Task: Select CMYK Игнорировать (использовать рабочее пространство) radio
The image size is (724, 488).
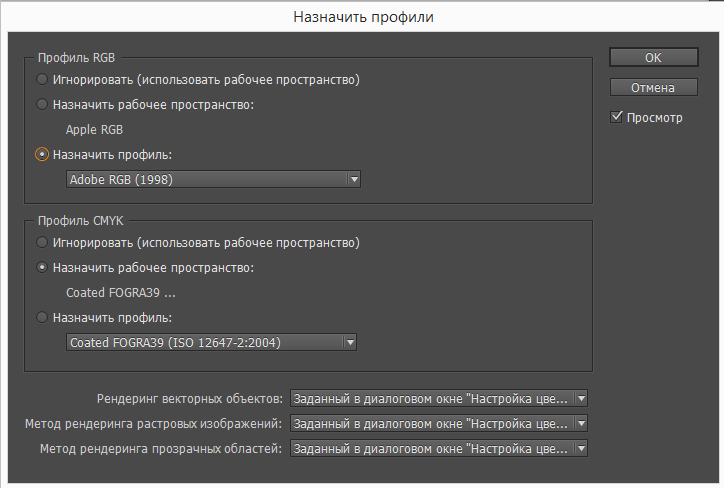Action: (x=42, y=242)
